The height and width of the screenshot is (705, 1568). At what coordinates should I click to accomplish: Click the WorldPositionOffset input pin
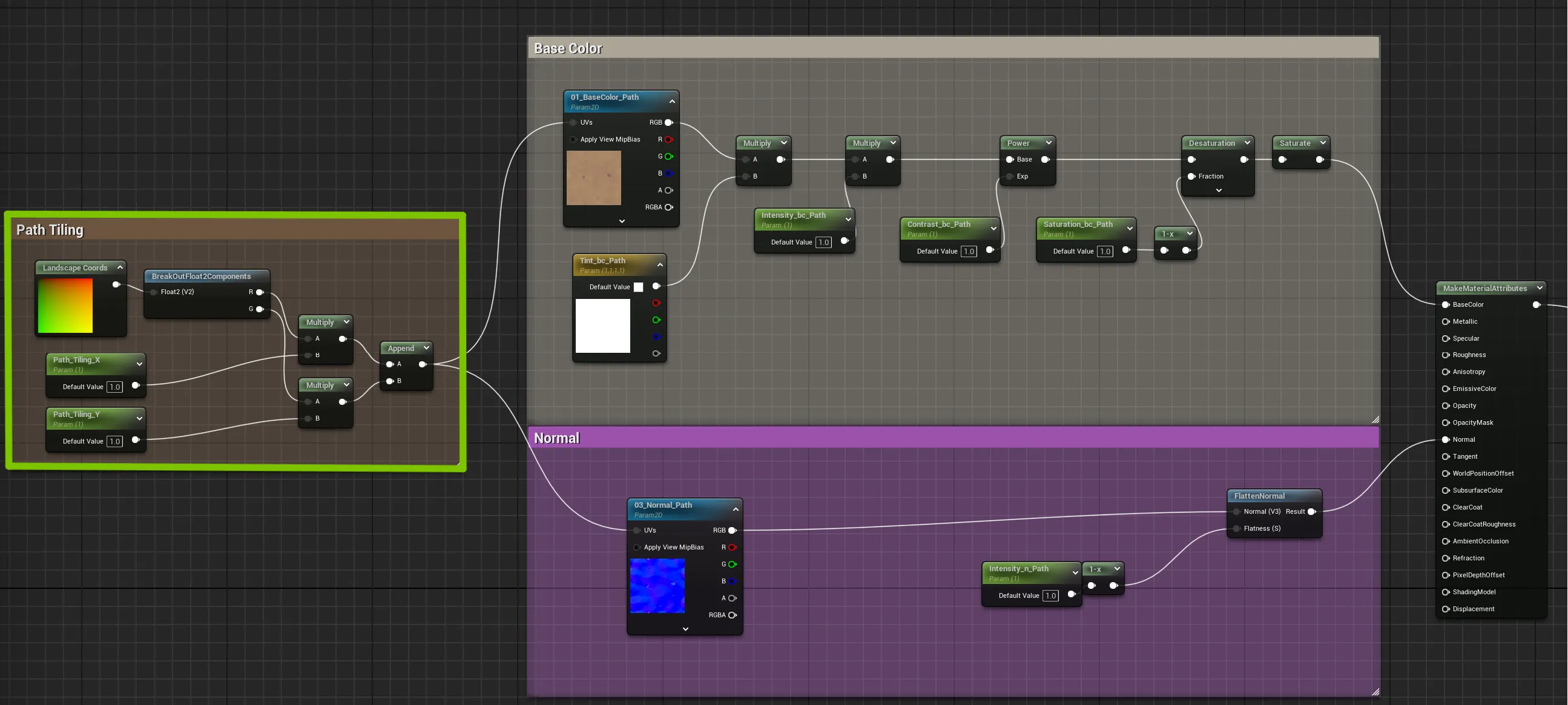(1446, 474)
